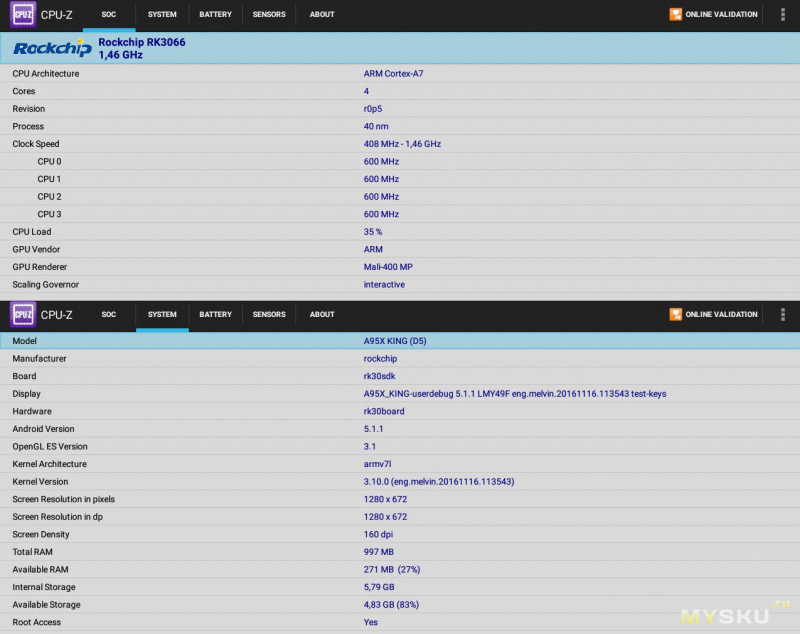Select SOC tab in upper bar
This screenshot has width=800, height=634.
tap(109, 14)
